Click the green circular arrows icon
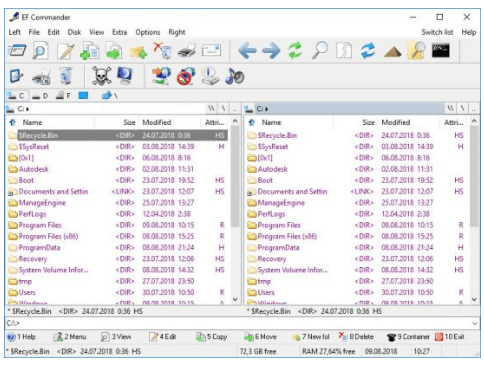The image size is (484, 366). 295,51
